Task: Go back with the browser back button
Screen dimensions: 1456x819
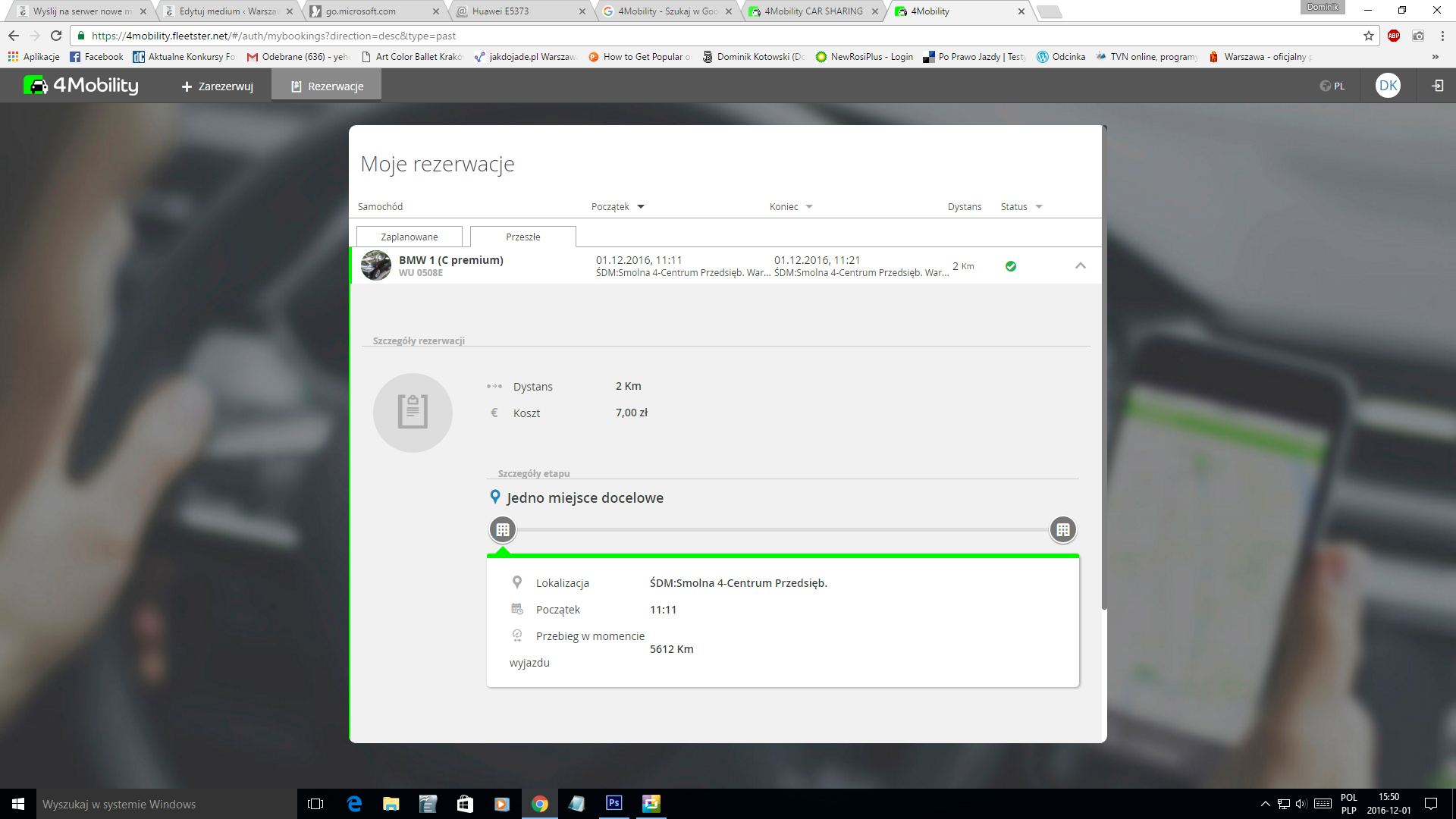Action: 14,36
